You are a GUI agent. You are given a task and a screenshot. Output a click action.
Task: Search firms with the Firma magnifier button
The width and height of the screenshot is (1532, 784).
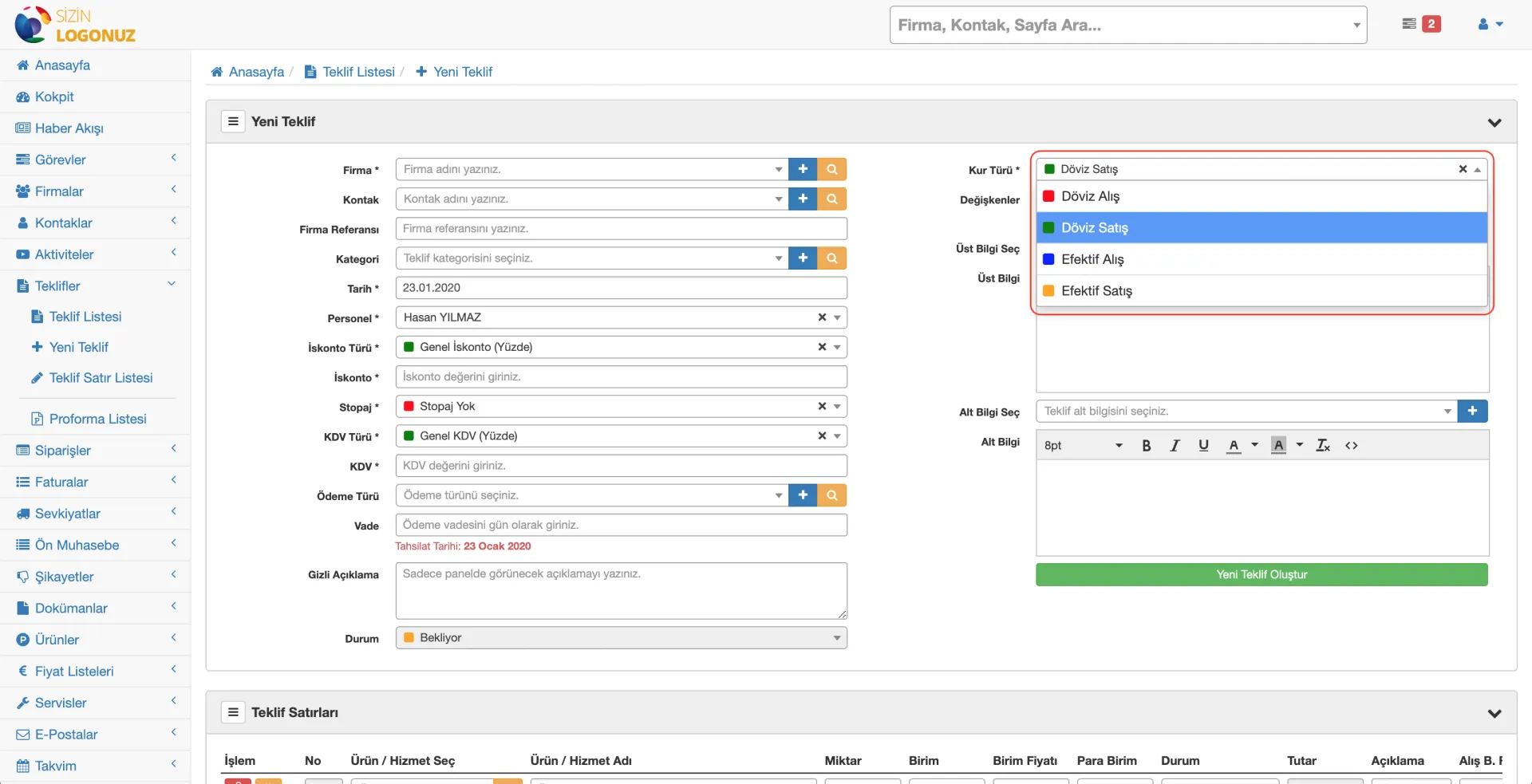click(832, 169)
